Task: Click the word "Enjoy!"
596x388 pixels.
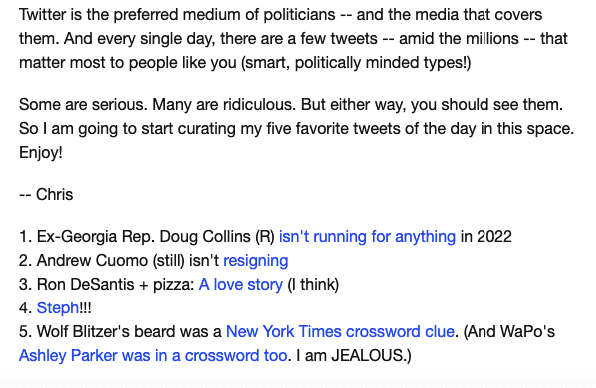Action: tap(41, 153)
